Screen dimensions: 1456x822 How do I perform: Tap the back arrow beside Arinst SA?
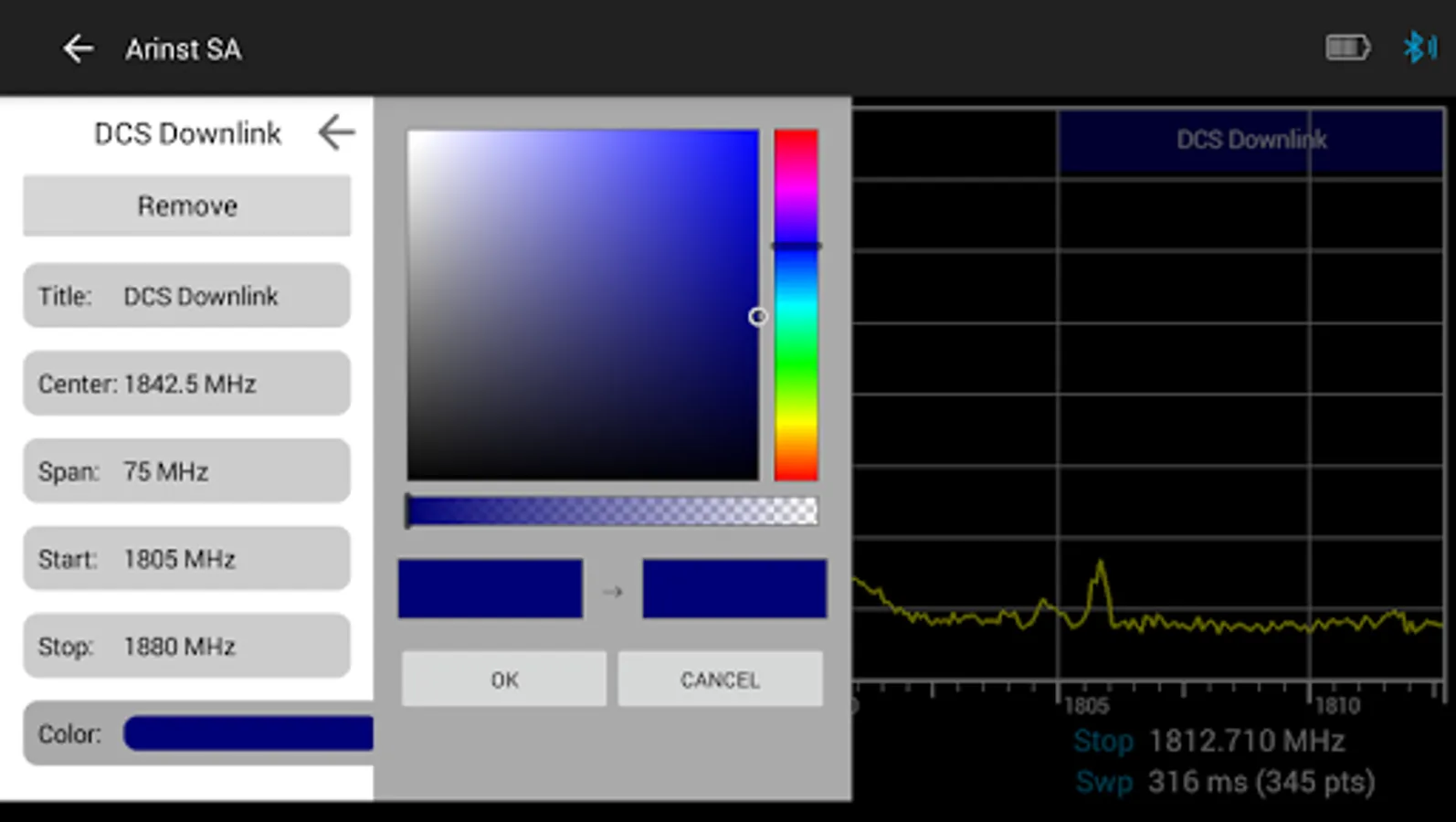pyautogui.click(x=78, y=48)
